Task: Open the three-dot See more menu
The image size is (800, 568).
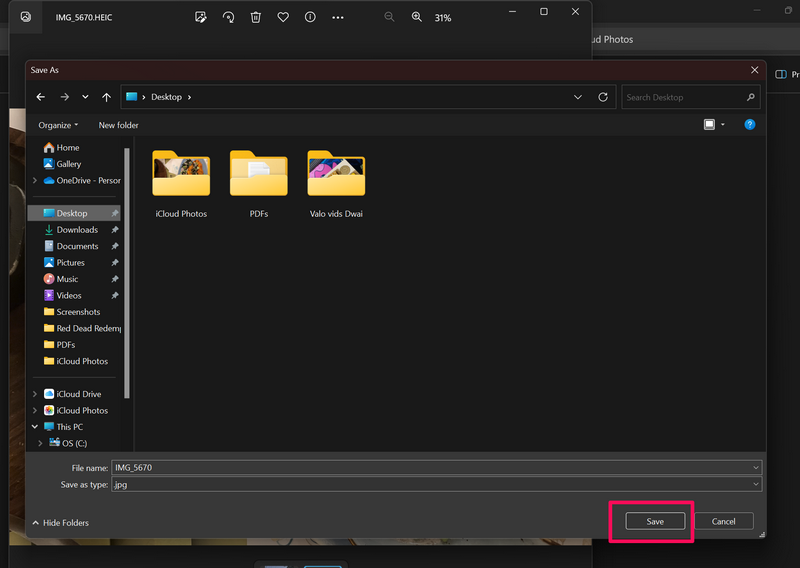Action: coord(338,17)
